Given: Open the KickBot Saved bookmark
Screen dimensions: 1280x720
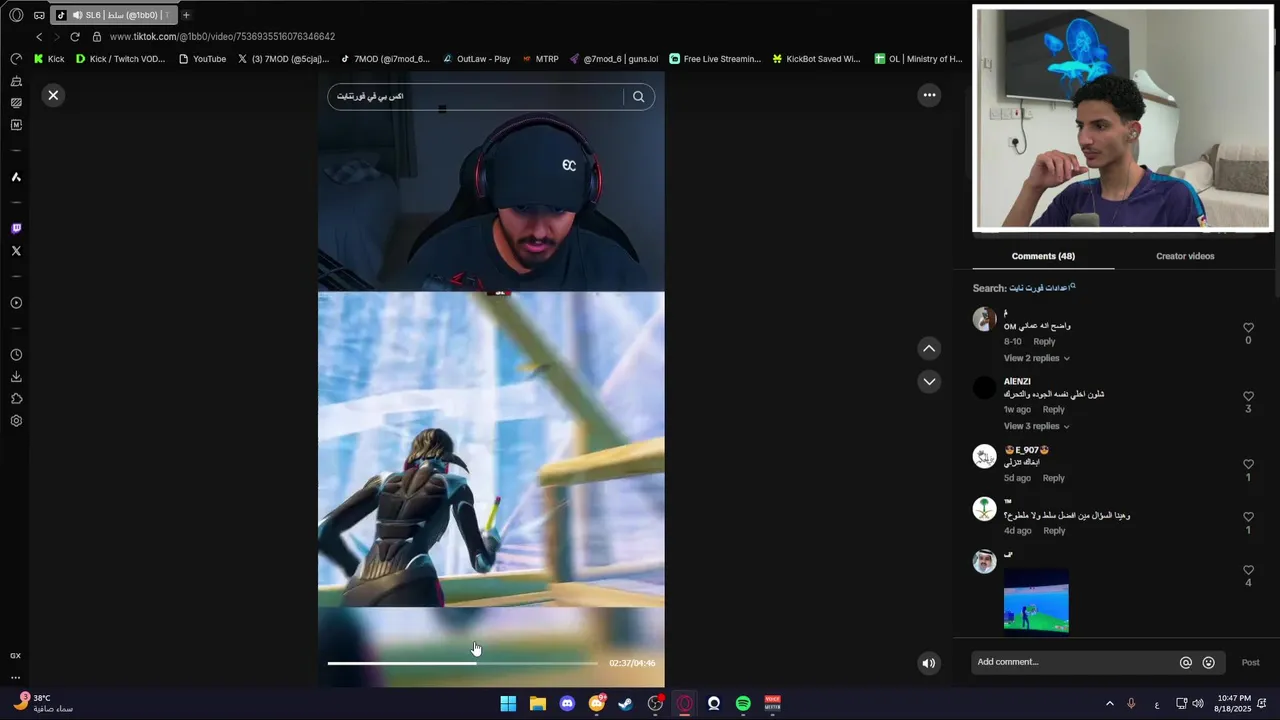Looking at the screenshot, I should pyautogui.click(x=816, y=59).
